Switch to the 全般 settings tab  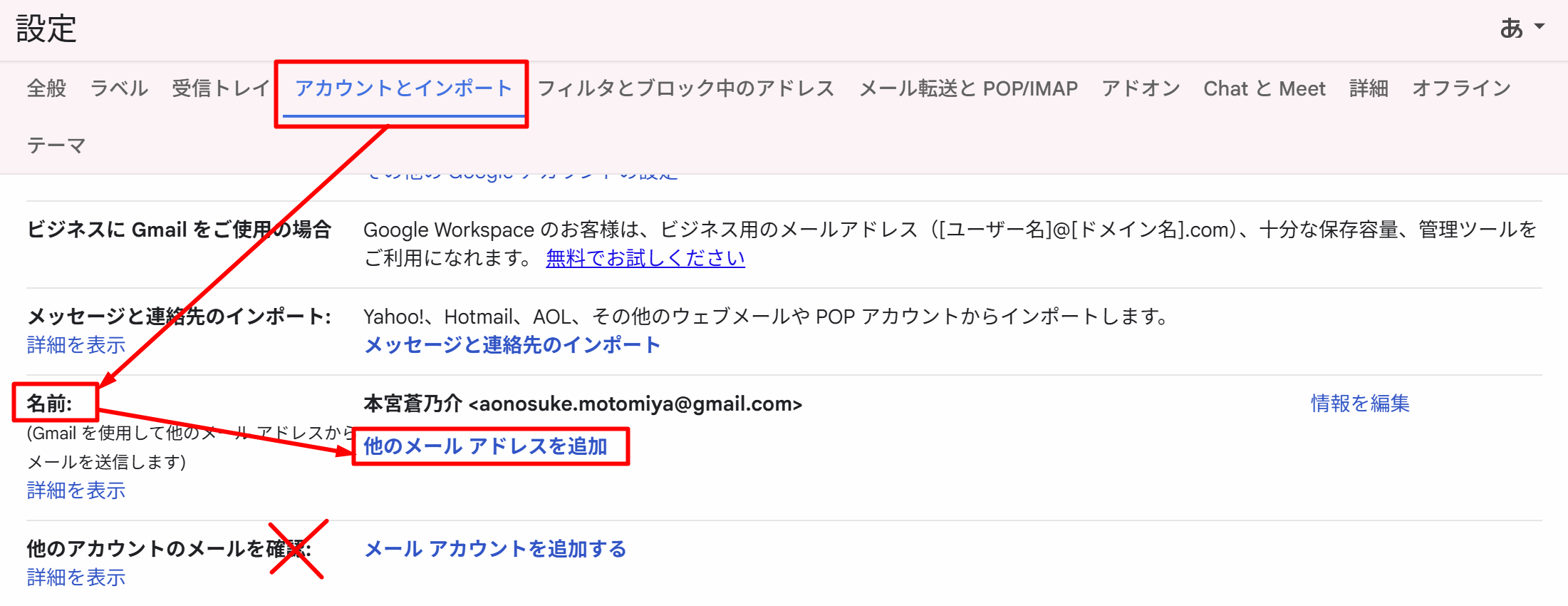[x=46, y=88]
